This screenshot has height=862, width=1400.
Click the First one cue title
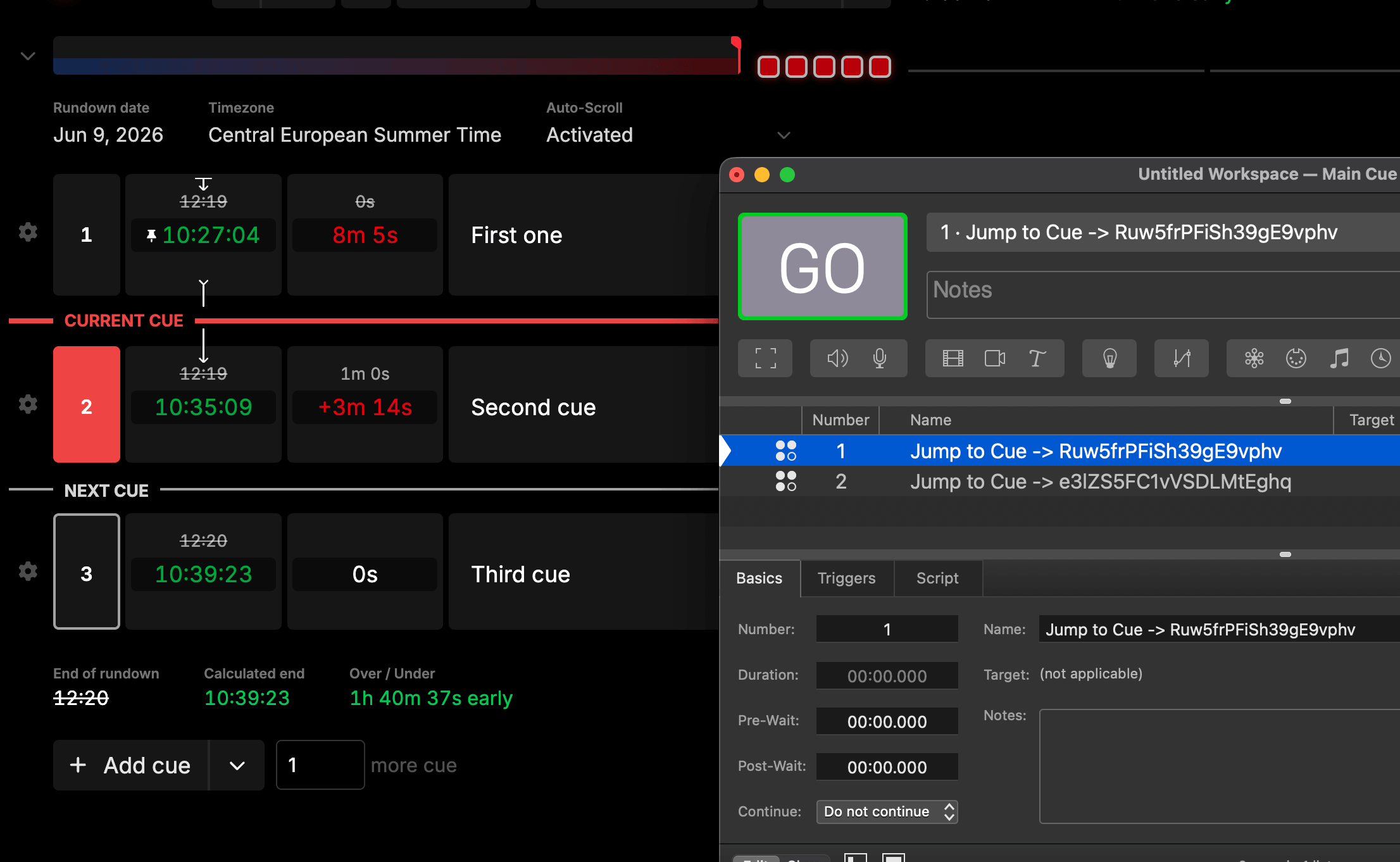pyautogui.click(x=516, y=235)
